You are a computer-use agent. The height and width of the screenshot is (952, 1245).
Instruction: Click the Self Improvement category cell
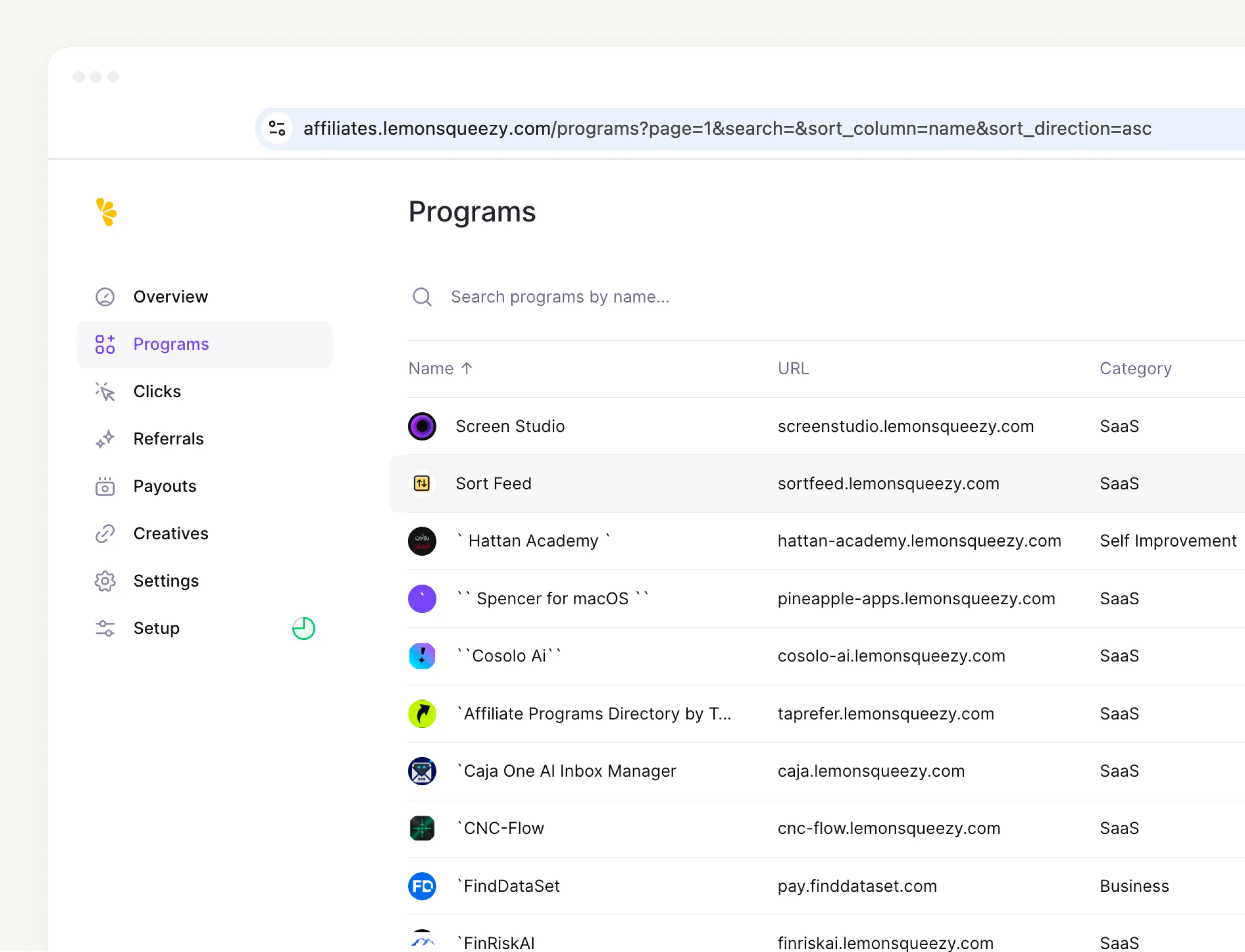pos(1168,541)
